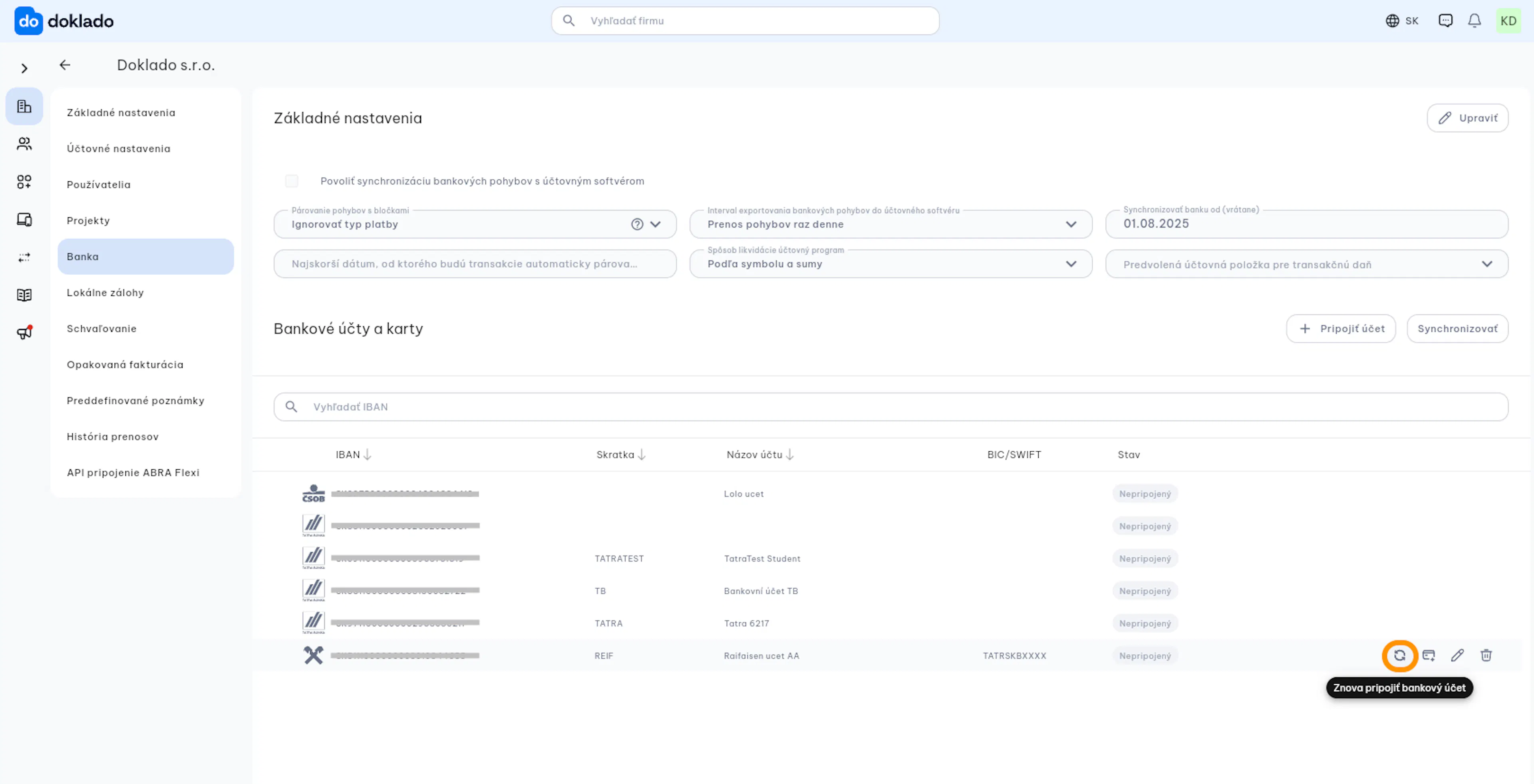
Task: Click Tatra banka logo in TATRATEST row
Action: pos(313,558)
